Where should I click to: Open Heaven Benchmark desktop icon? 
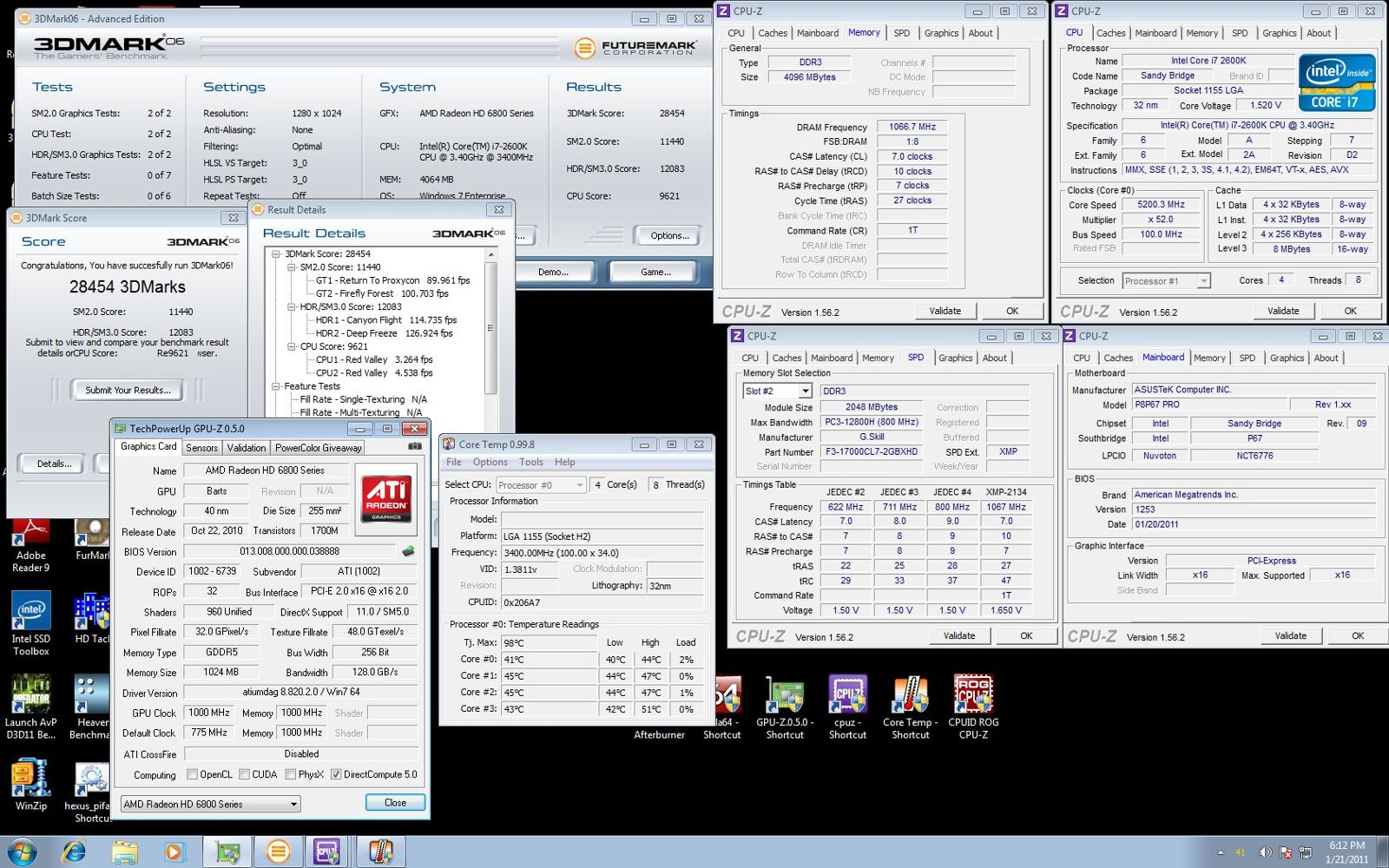[91, 707]
